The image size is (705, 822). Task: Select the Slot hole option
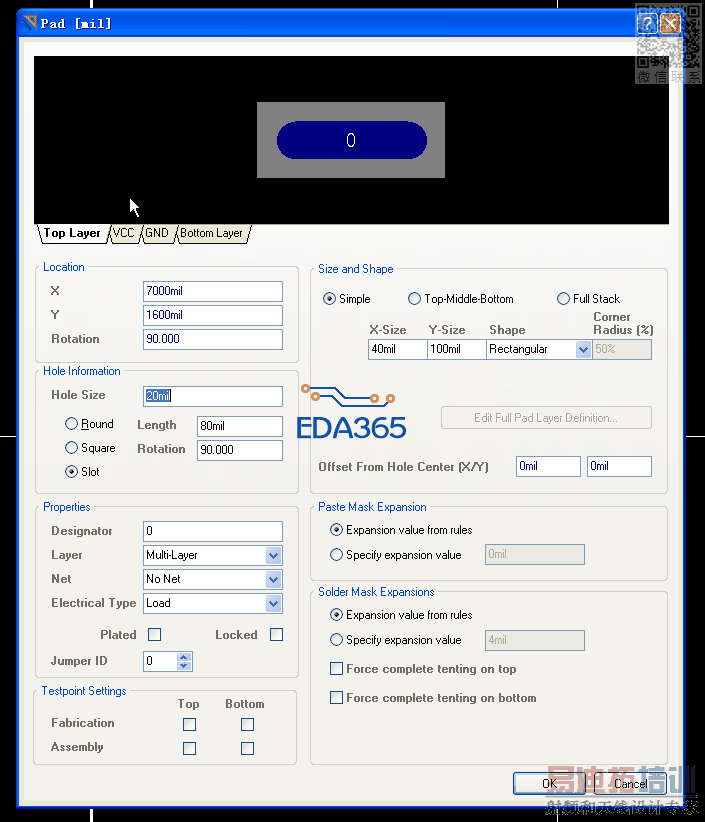[x=71, y=472]
